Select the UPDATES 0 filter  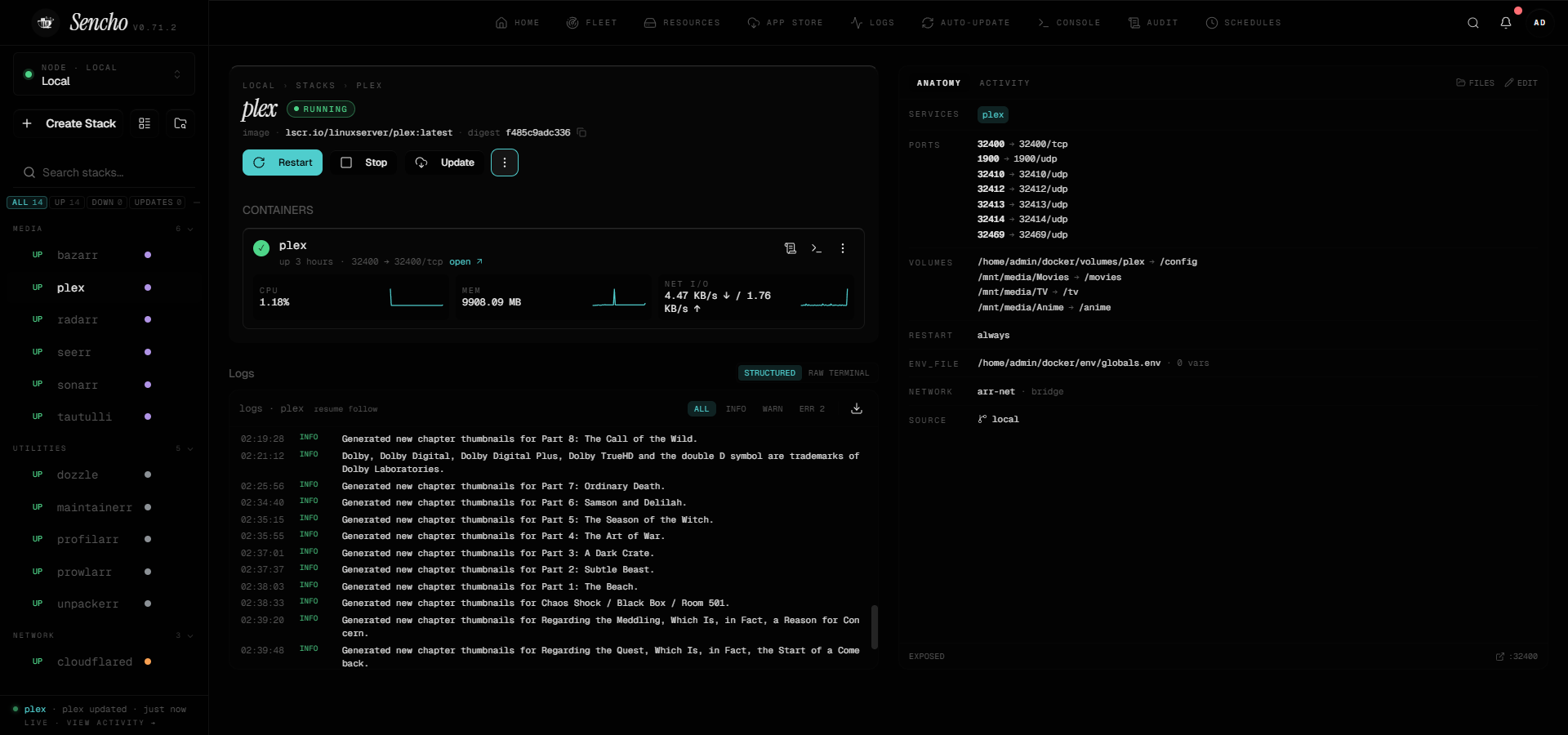(x=158, y=203)
